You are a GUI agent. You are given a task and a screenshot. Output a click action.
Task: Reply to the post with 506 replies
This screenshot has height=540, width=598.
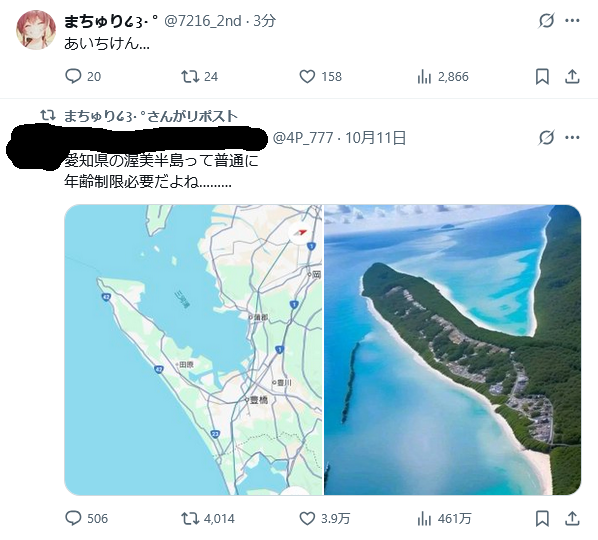pos(86,518)
